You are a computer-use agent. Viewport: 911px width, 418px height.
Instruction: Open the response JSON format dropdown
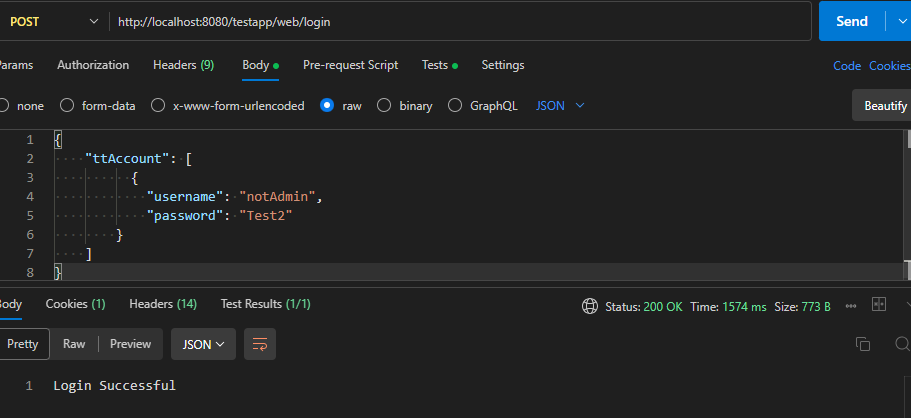pyautogui.click(x=203, y=344)
